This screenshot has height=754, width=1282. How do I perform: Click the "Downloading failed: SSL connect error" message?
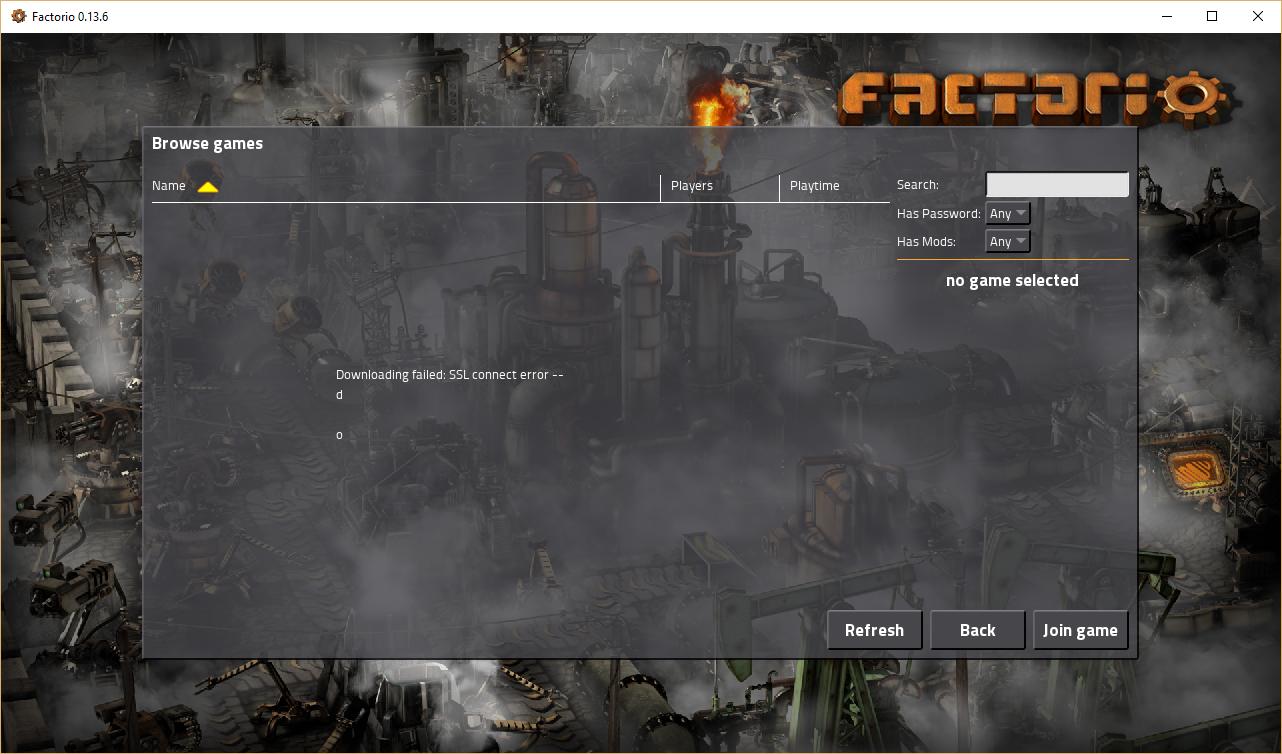point(450,375)
